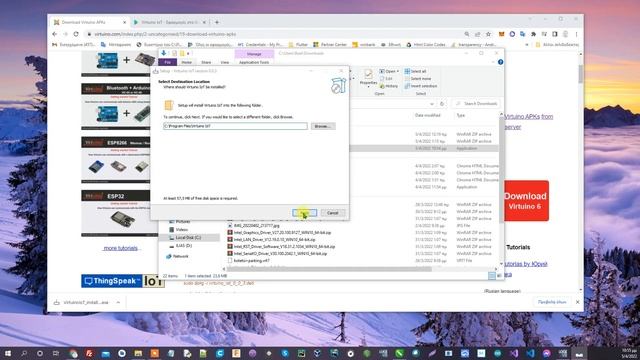The image size is (640, 360).
Task: Click Select none in Explorer ribbon
Action: pos(418,78)
